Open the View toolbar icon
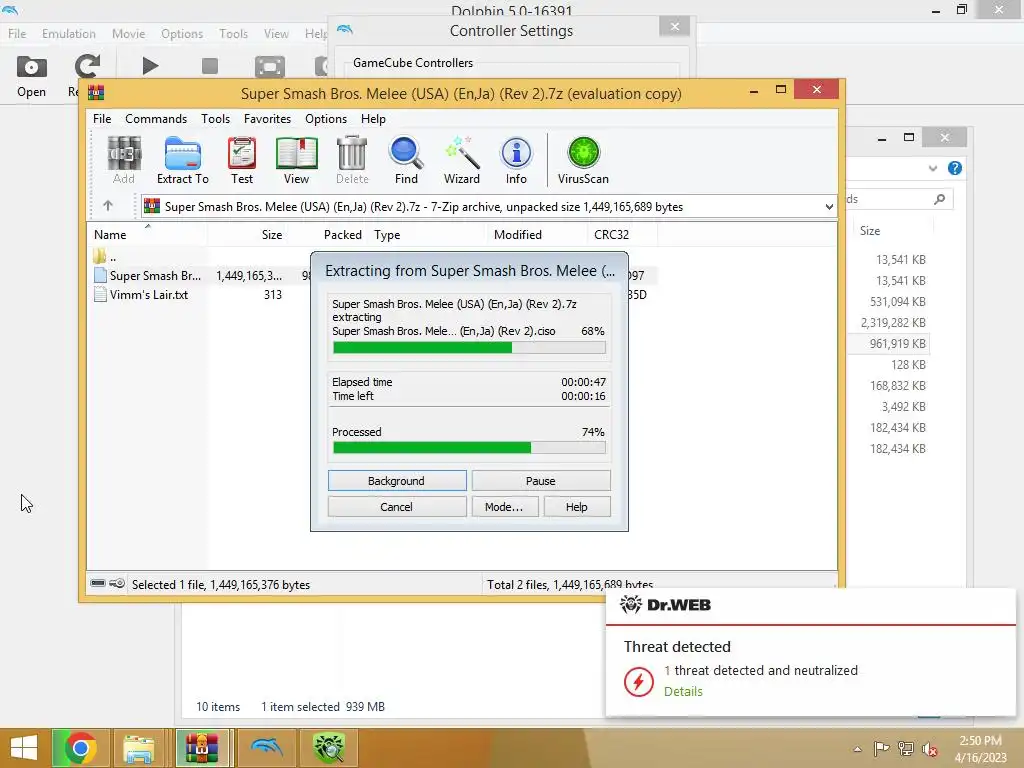 tap(296, 160)
